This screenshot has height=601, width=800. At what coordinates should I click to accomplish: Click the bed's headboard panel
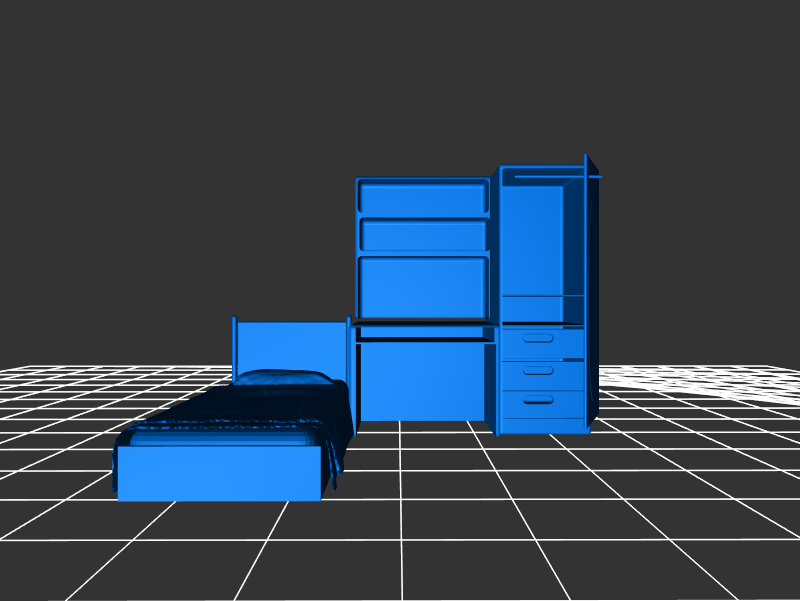point(290,345)
